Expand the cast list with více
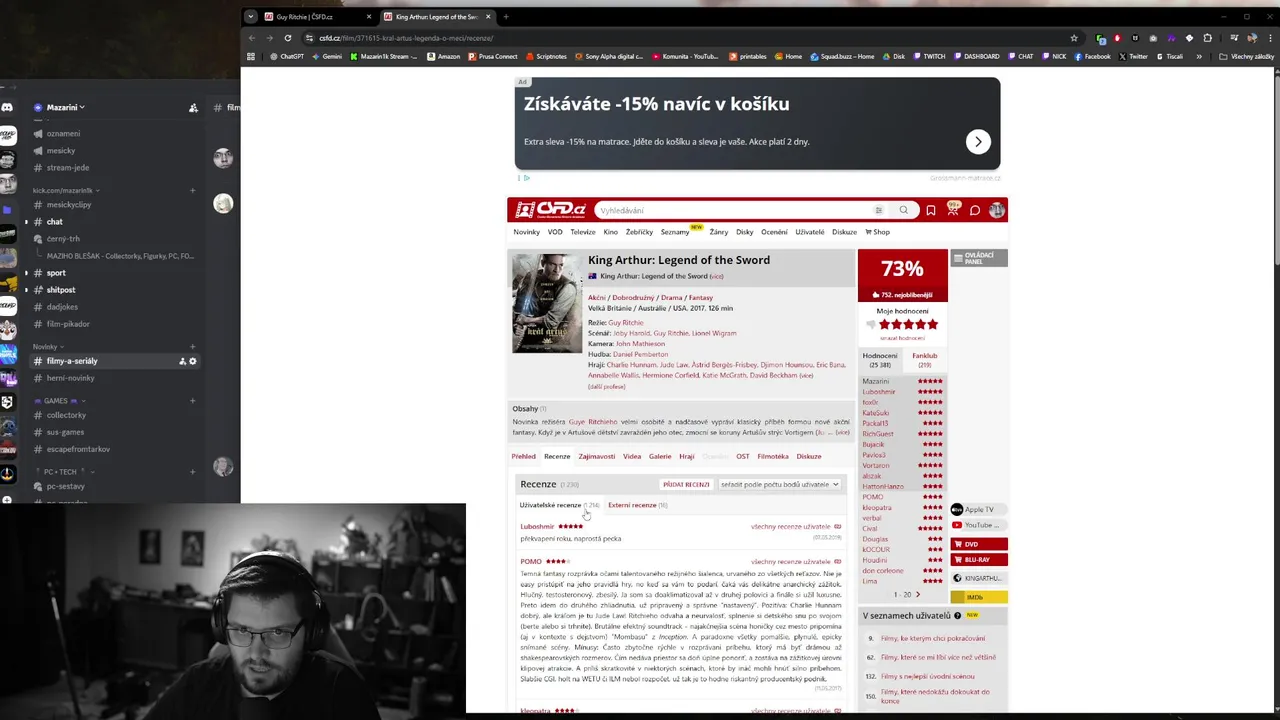1280x720 pixels. tap(806, 375)
